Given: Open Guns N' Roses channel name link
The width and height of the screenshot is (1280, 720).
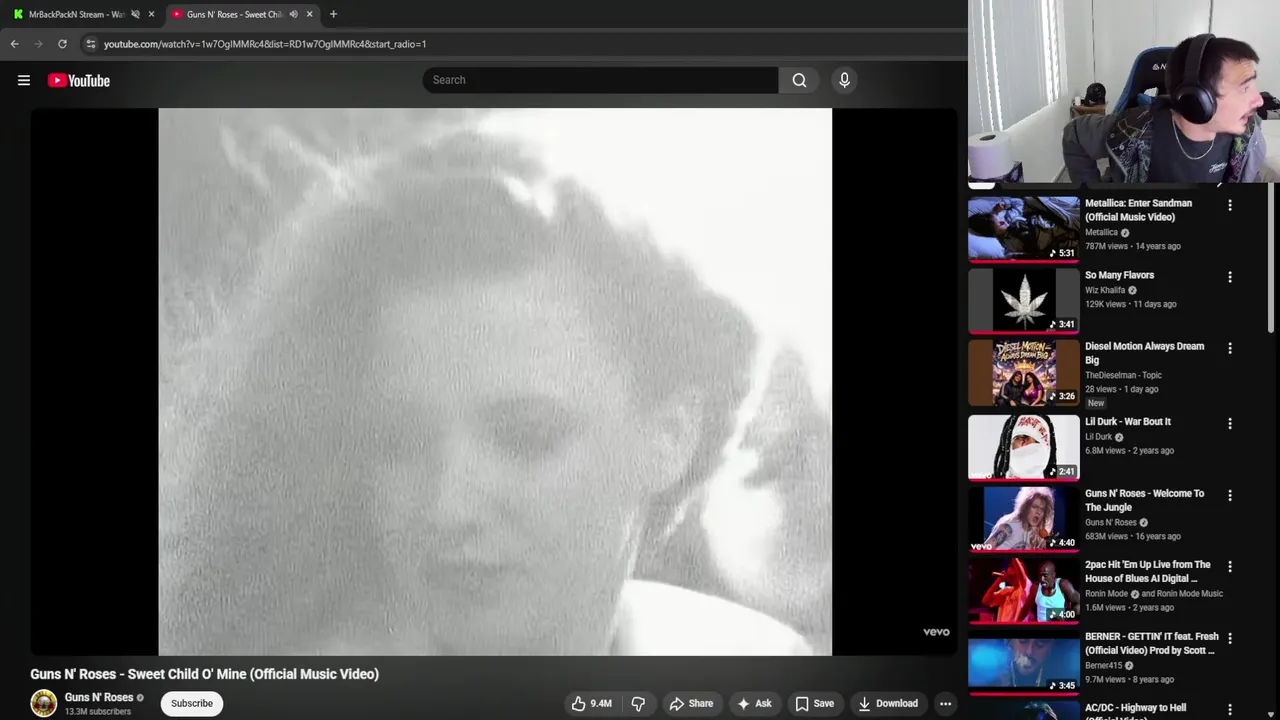Looking at the screenshot, I should pos(99,697).
